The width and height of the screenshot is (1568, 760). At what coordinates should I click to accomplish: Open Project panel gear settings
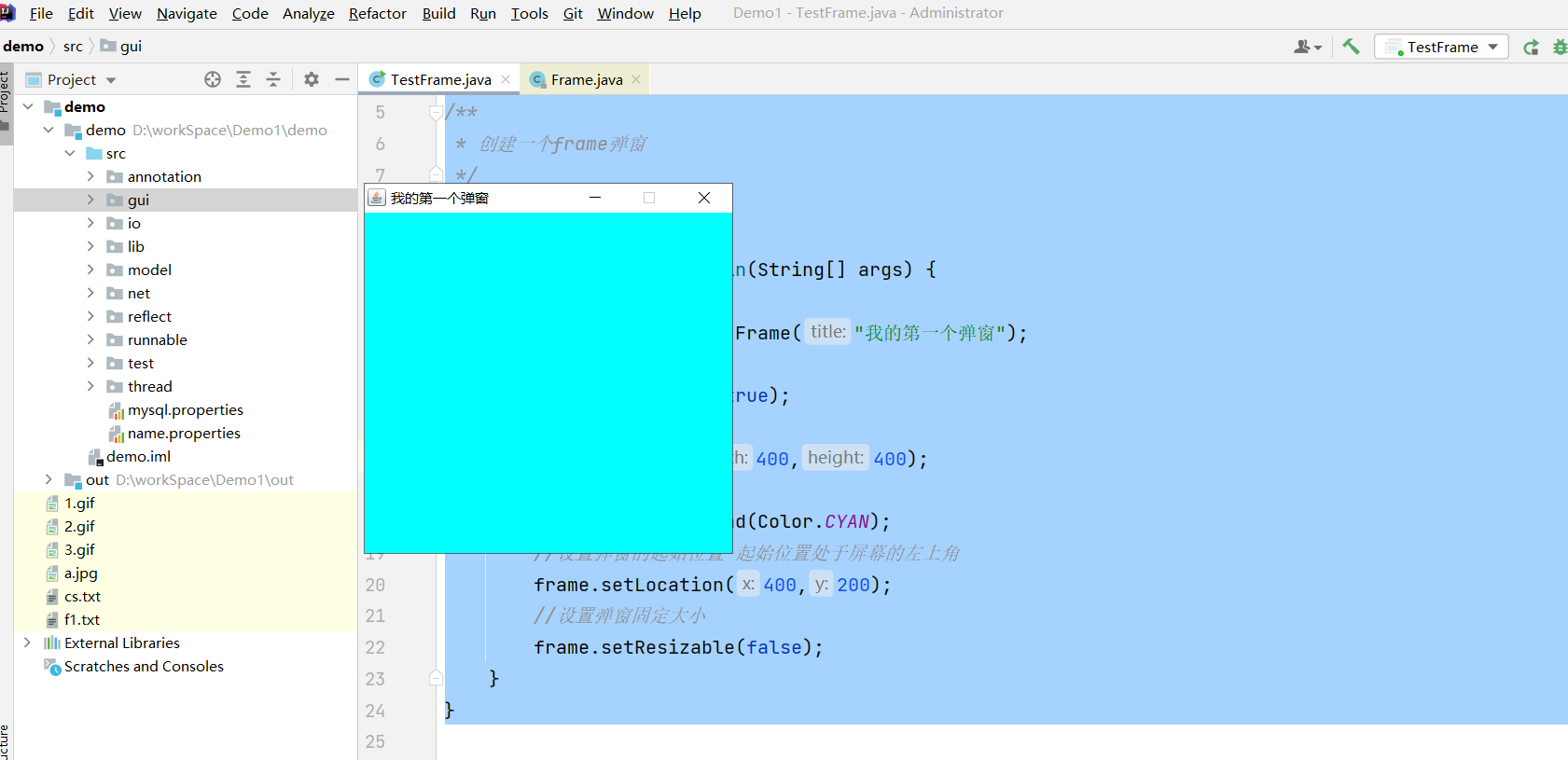312,80
